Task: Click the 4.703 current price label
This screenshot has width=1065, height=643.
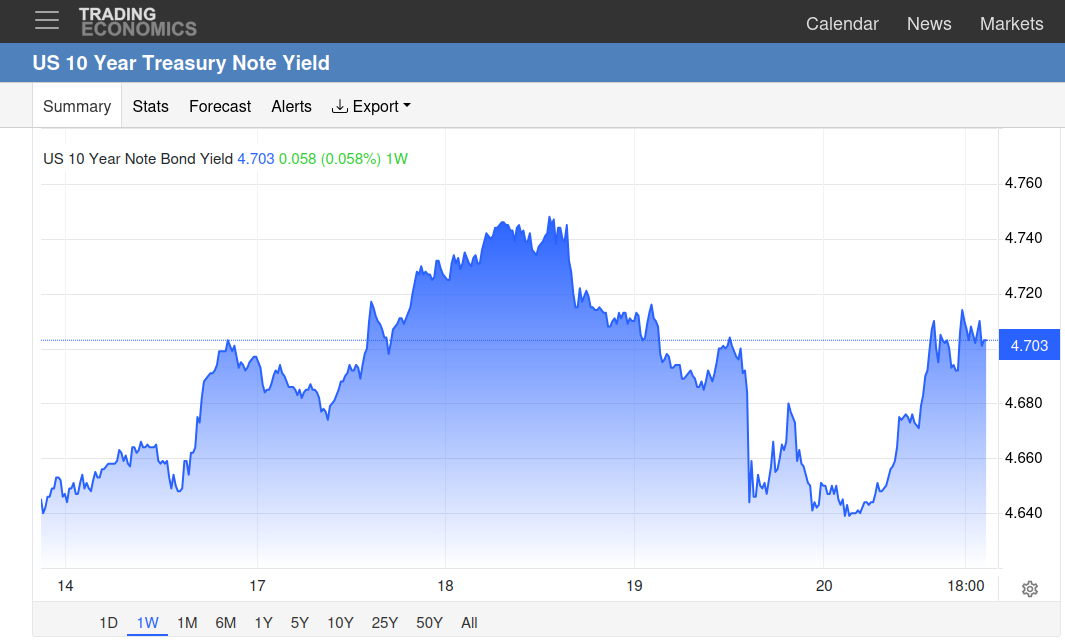Action: tap(1029, 346)
